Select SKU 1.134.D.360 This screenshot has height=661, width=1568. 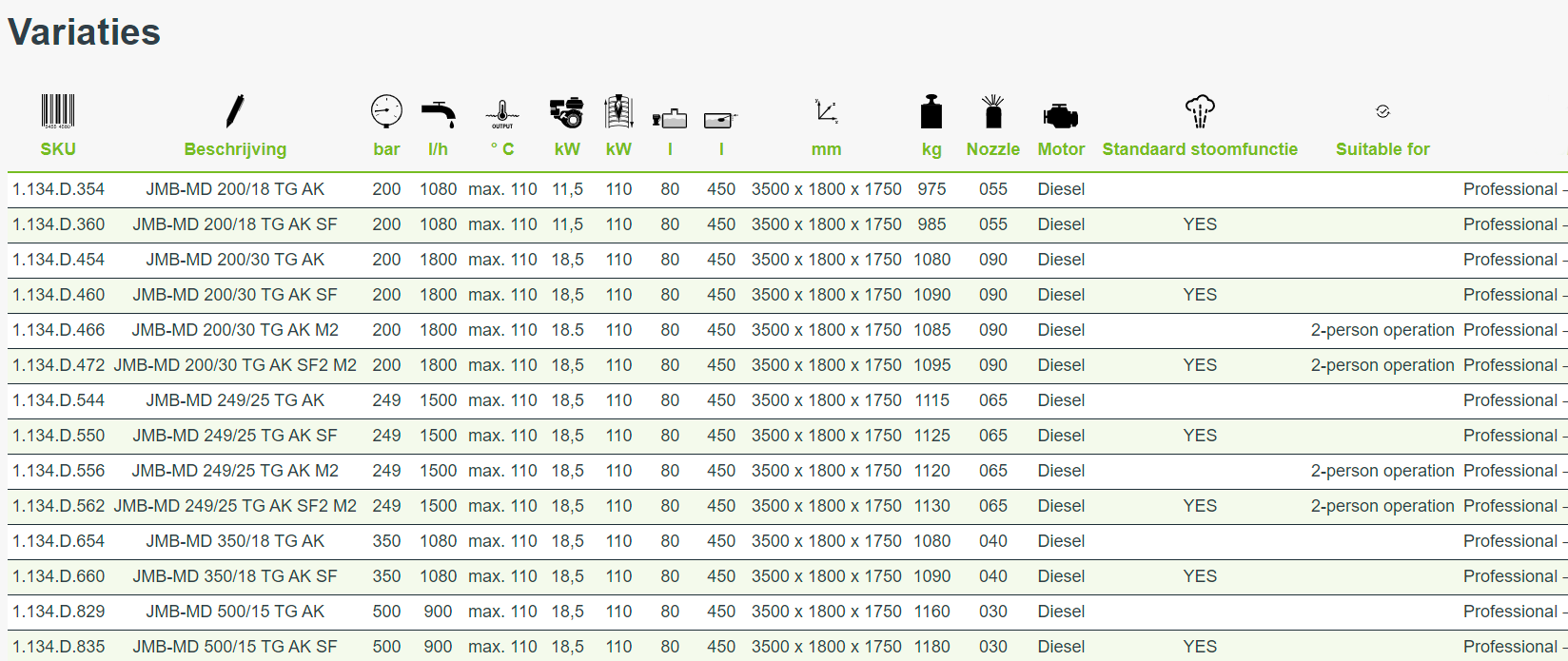click(58, 224)
